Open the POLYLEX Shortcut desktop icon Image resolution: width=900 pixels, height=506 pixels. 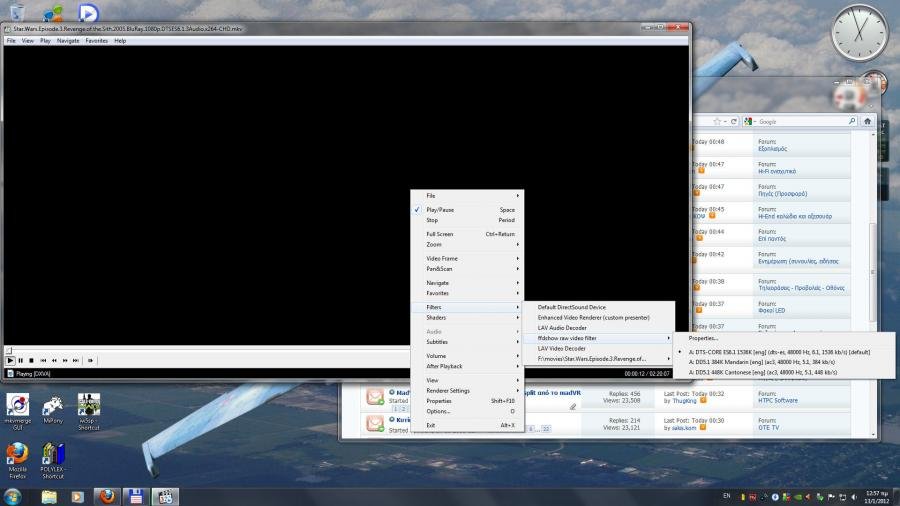[53, 460]
